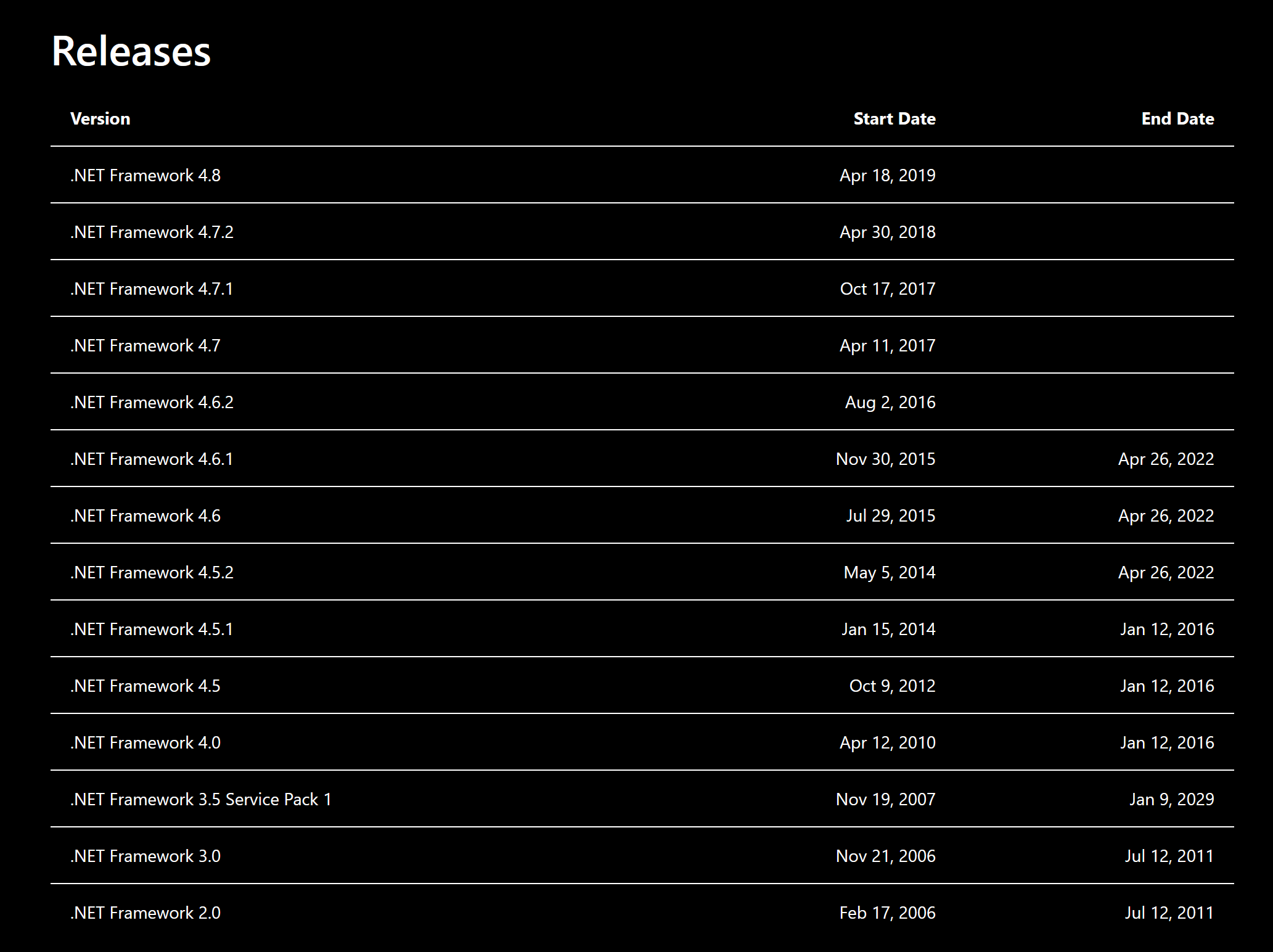The image size is (1273, 952).
Task: Select .NET Framework 4.5.2 row
Action: click(x=642, y=572)
